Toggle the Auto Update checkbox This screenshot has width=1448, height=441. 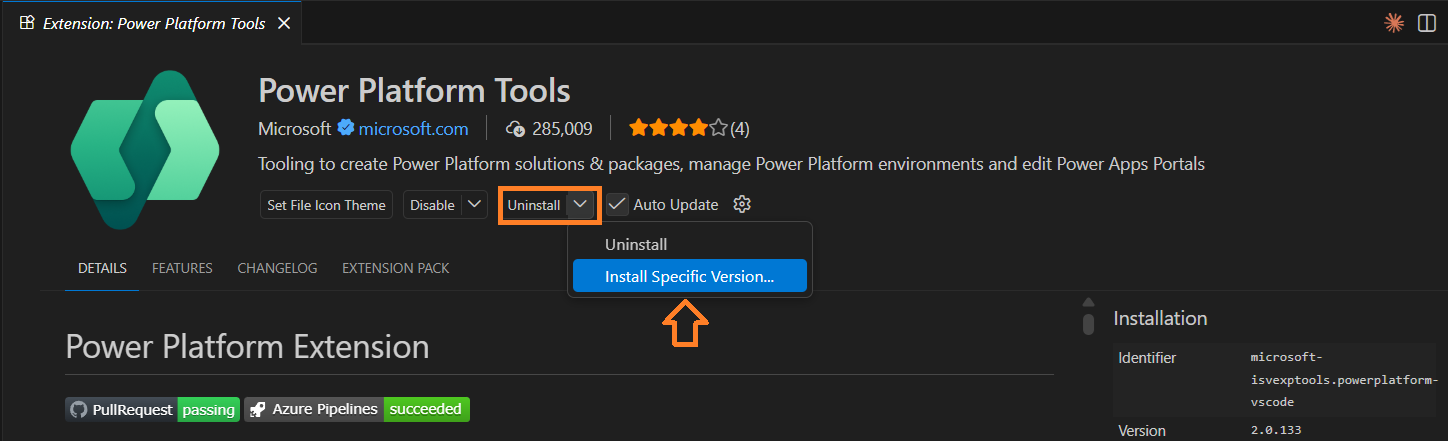(x=617, y=205)
